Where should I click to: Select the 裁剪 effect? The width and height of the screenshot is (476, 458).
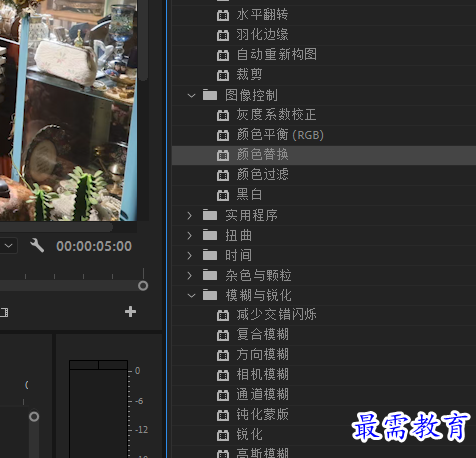pyautogui.click(x=249, y=75)
